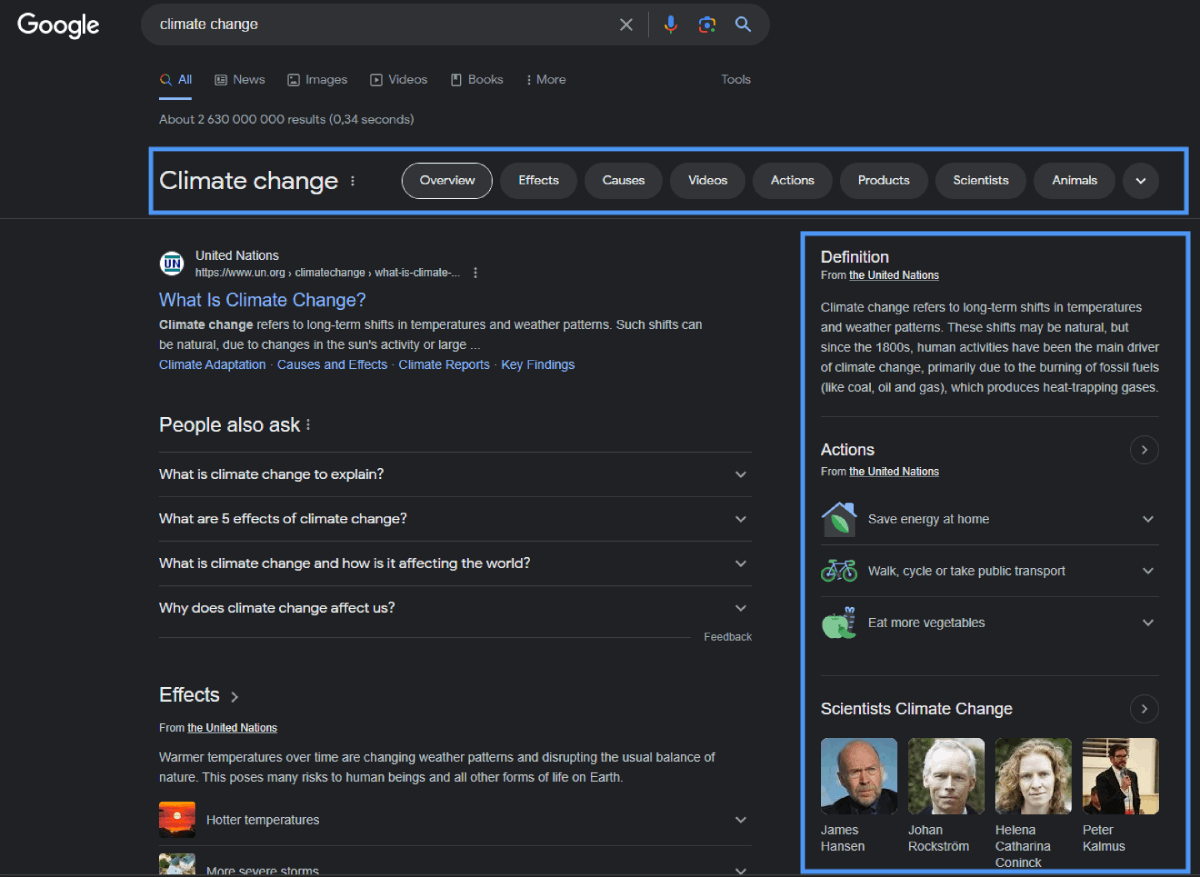Viewport: 1200px width, 877px height.
Task: Open James Hansen's thumbnail photo
Action: tap(859, 775)
